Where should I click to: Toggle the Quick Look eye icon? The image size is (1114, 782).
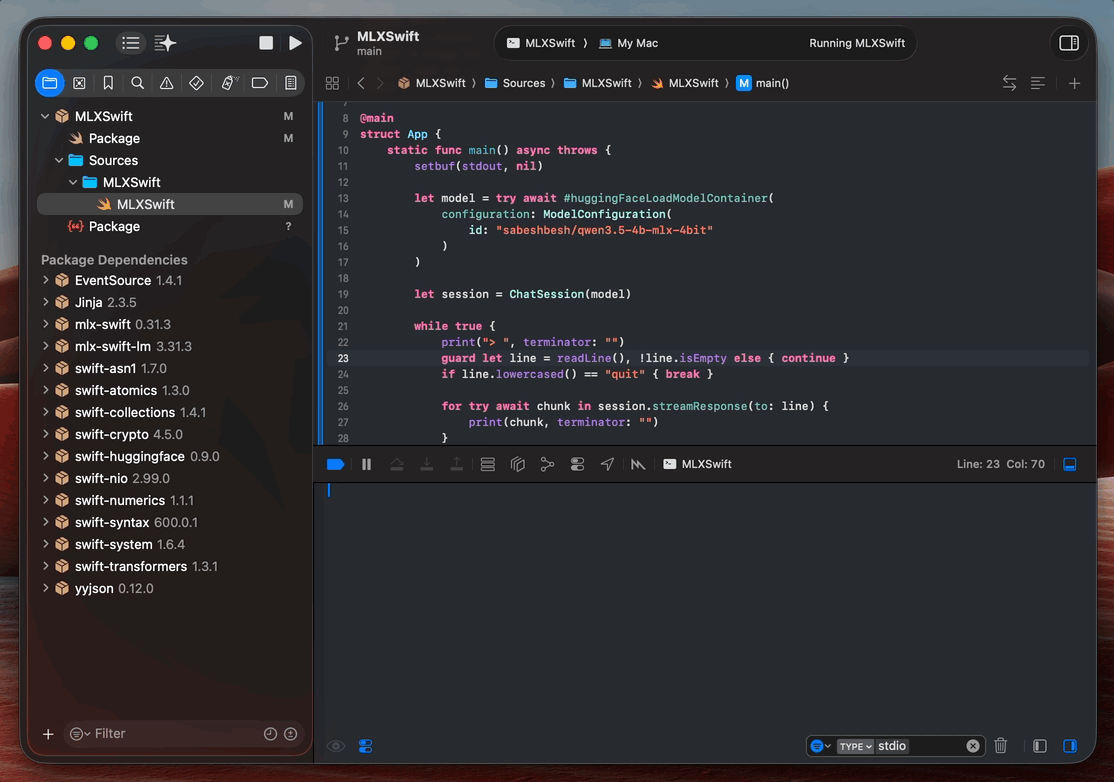pyautogui.click(x=335, y=746)
